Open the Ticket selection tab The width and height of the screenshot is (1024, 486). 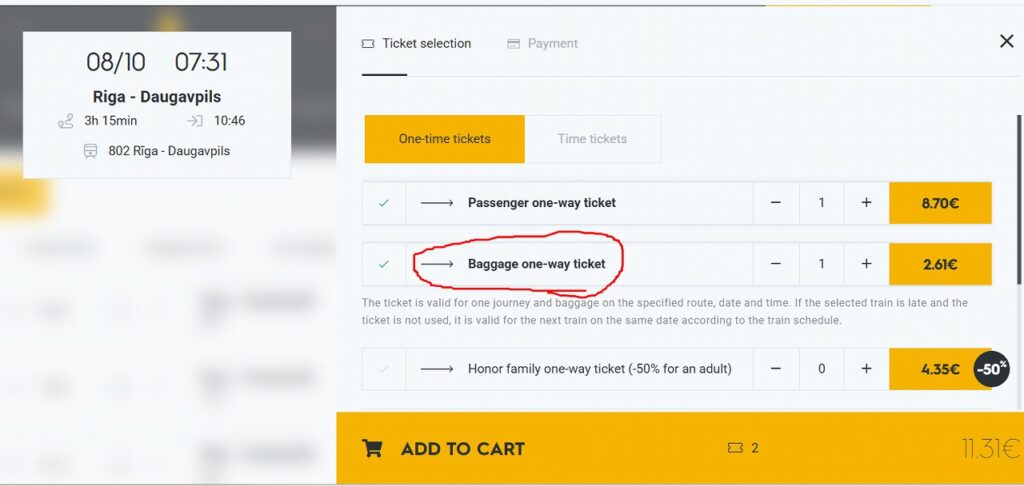pyautogui.click(x=416, y=44)
